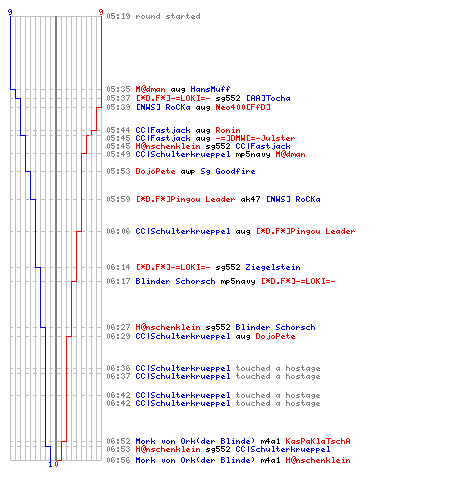This screenshot has height=500, width=450.
Task: Select the 06:29 timestamp marker
Action: [118, 336]
